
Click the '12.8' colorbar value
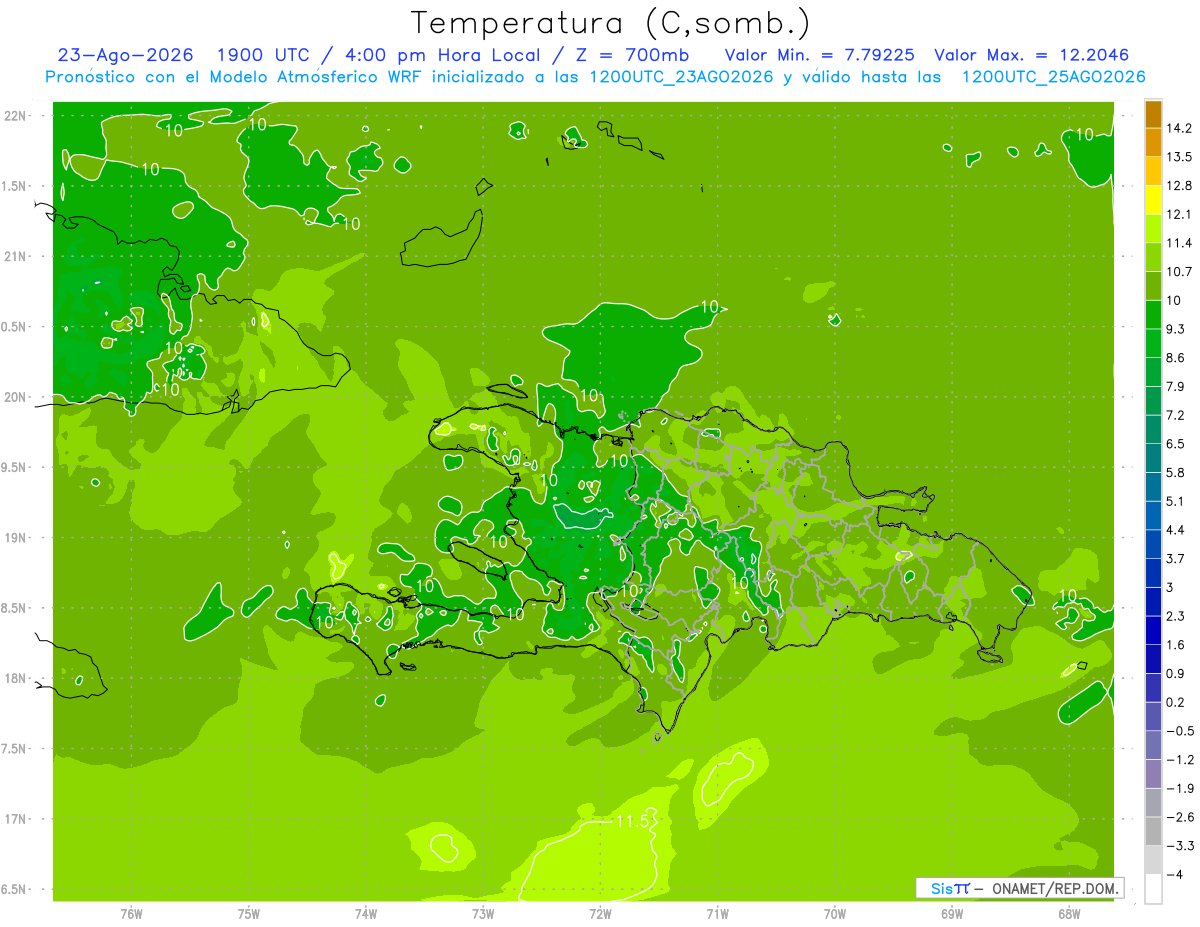pos(1179,186)
